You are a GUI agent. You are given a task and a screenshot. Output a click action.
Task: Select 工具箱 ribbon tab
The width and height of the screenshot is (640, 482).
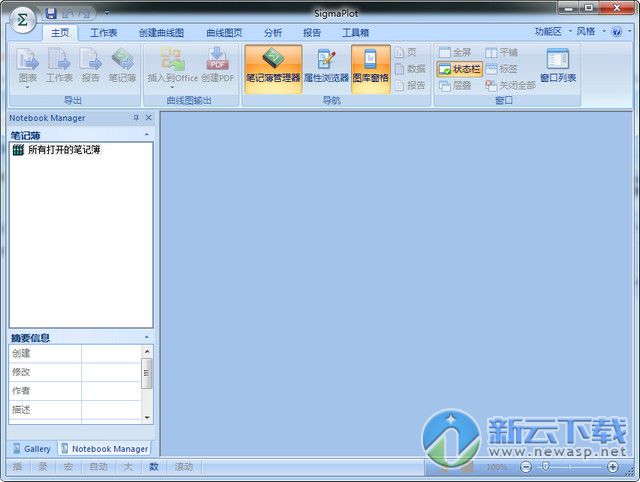click(x=356, y=33)
